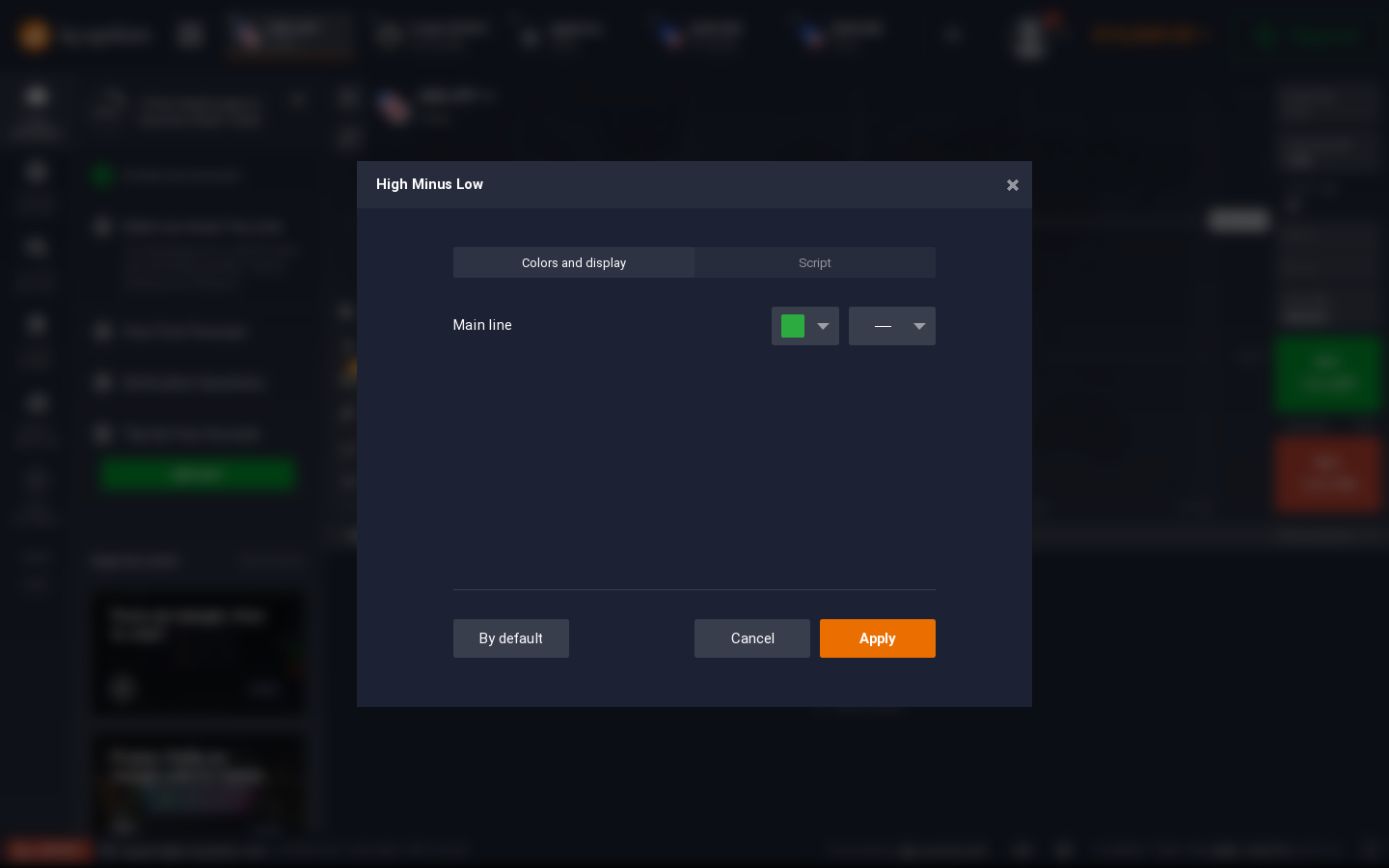The height and width of the screenshot is (868, 1389).
Task: Apply the High Minus Low settings
Action: coord(878,638)
